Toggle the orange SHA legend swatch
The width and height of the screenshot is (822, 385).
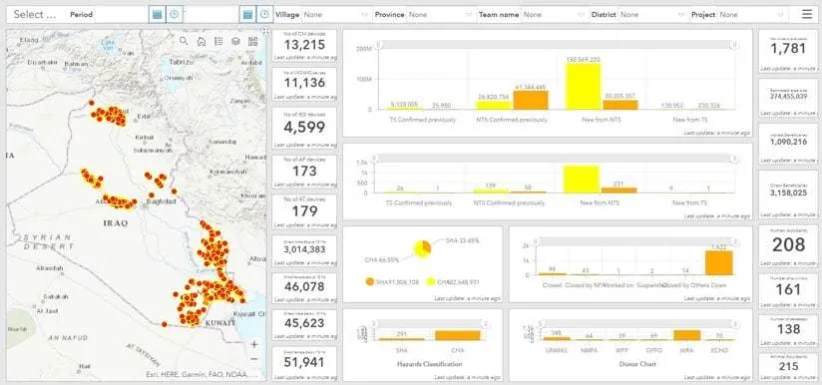pos(370,282)
